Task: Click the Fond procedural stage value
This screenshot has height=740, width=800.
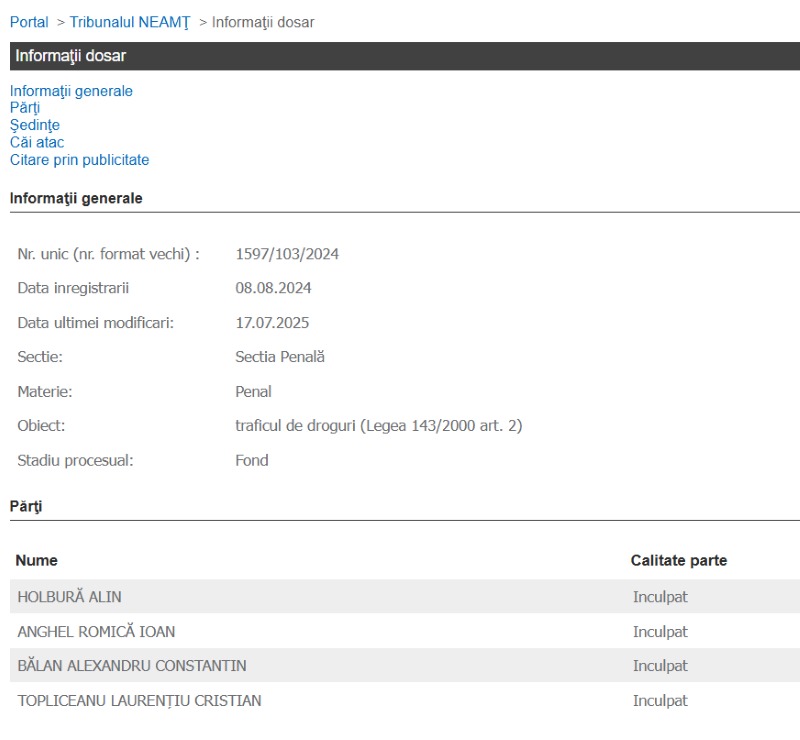Action: [252, 460]
